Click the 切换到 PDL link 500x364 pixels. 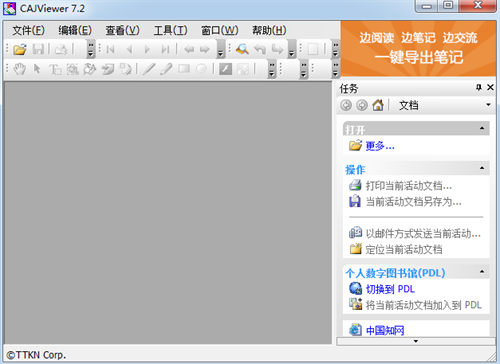click(x=390, y=289)
